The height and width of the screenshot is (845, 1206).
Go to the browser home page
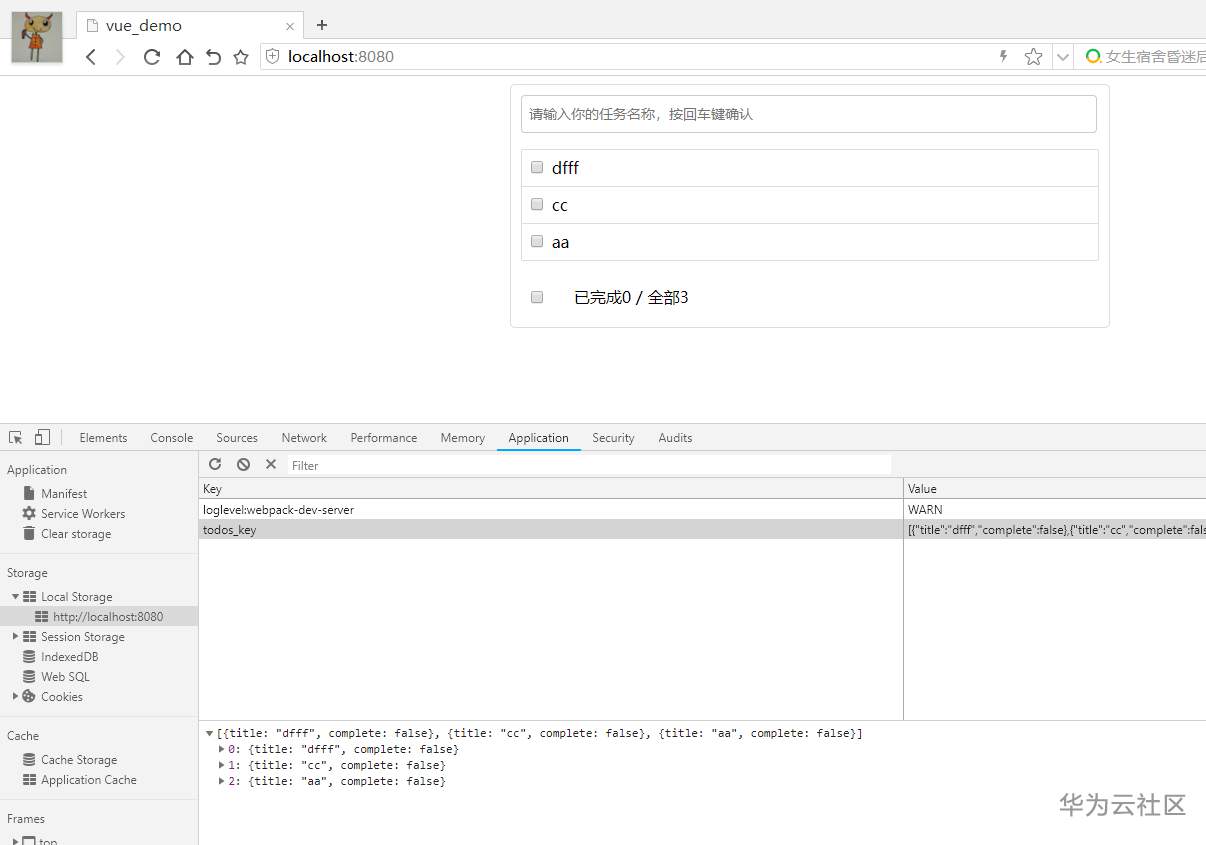184,57
